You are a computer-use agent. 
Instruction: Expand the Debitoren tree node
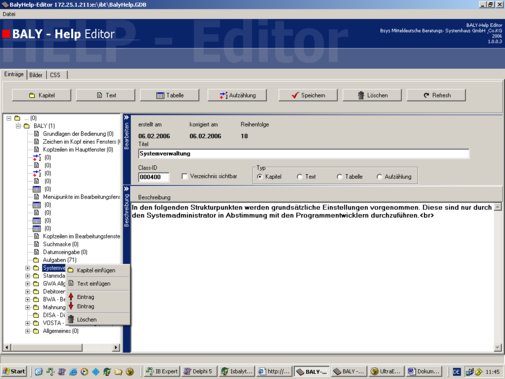pos(28,292)
